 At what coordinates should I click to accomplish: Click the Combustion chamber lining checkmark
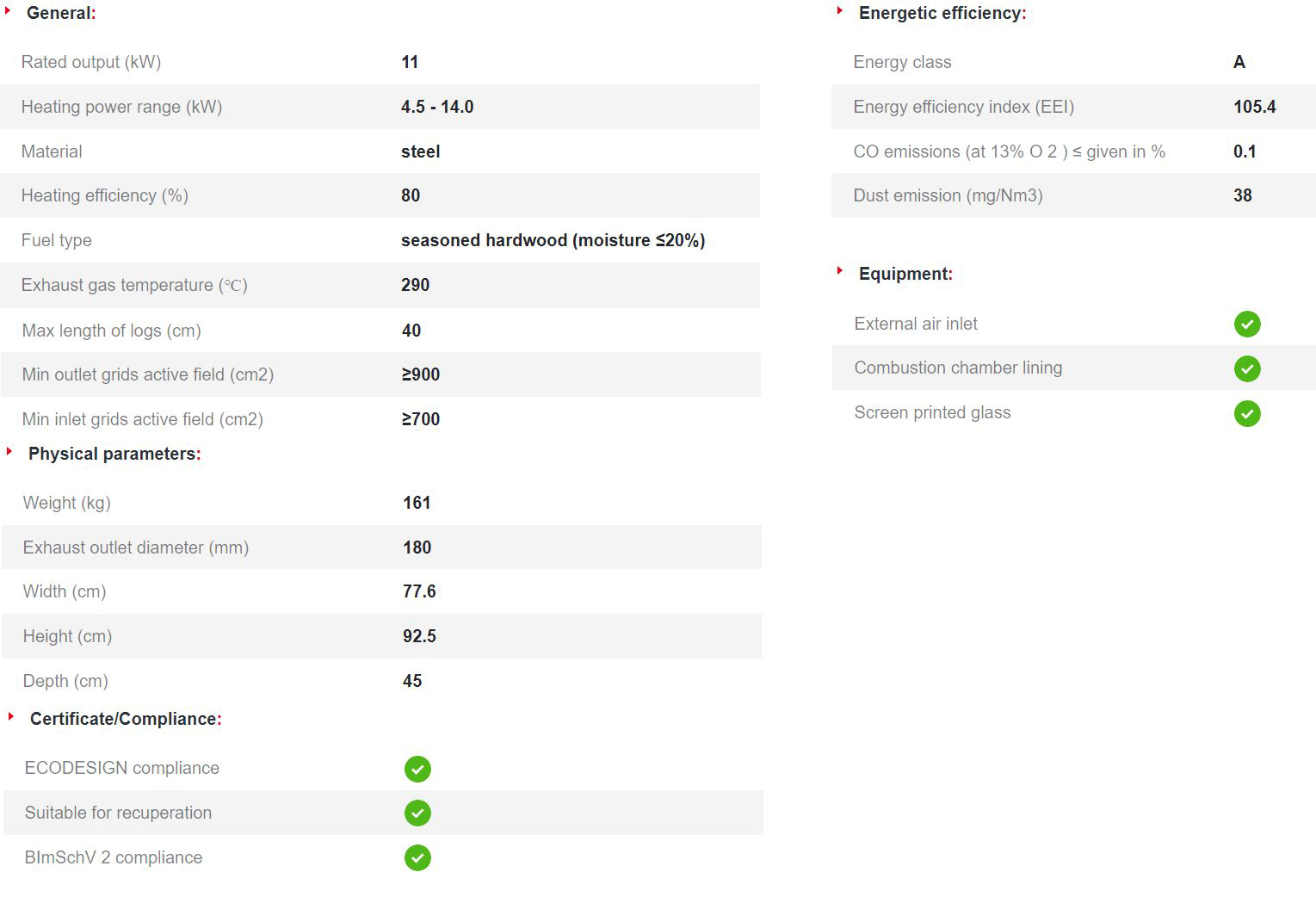[x=1247, y=368]
